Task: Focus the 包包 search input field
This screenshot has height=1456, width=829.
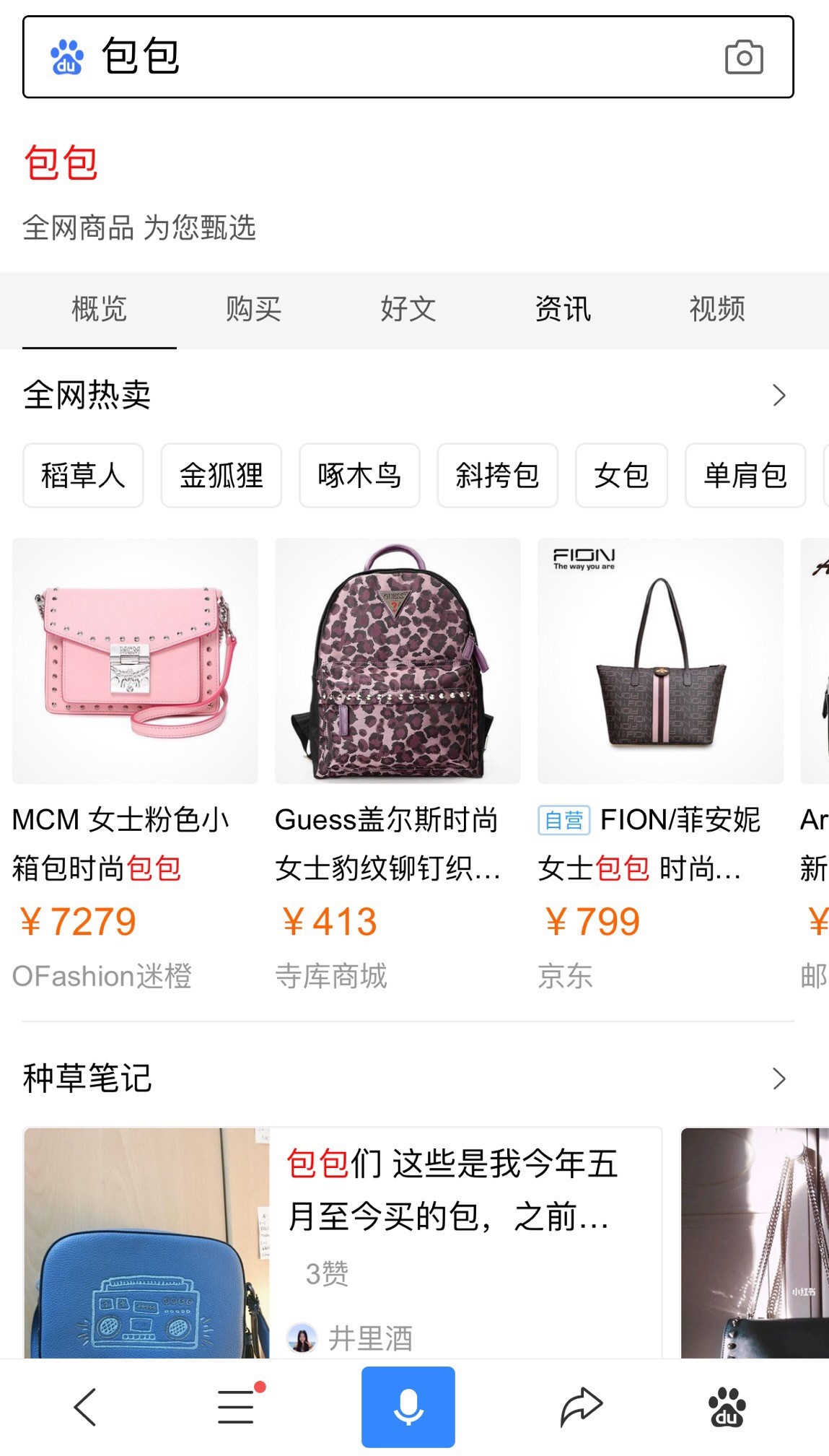Action: (x=408, y=57)
